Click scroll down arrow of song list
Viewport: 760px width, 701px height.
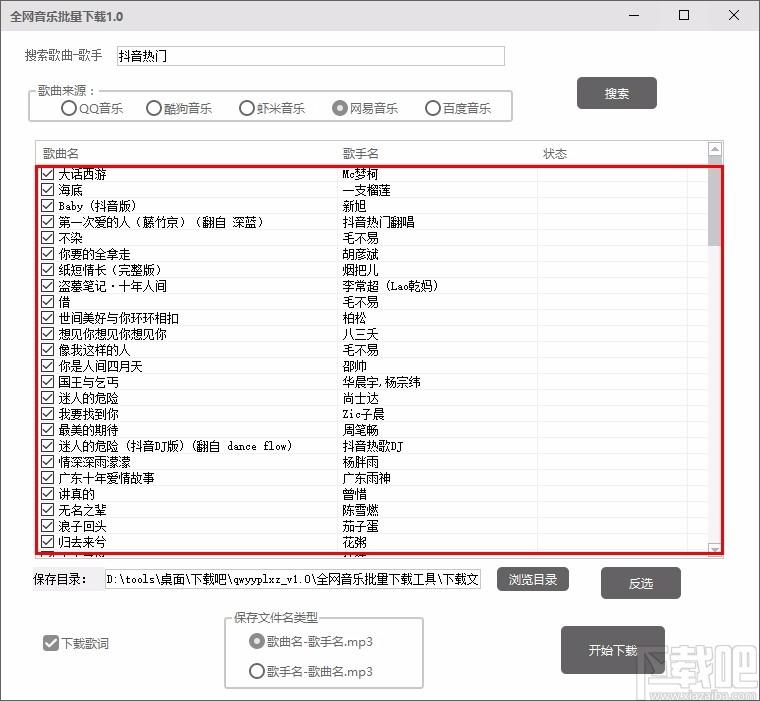[x=714, y=549]
